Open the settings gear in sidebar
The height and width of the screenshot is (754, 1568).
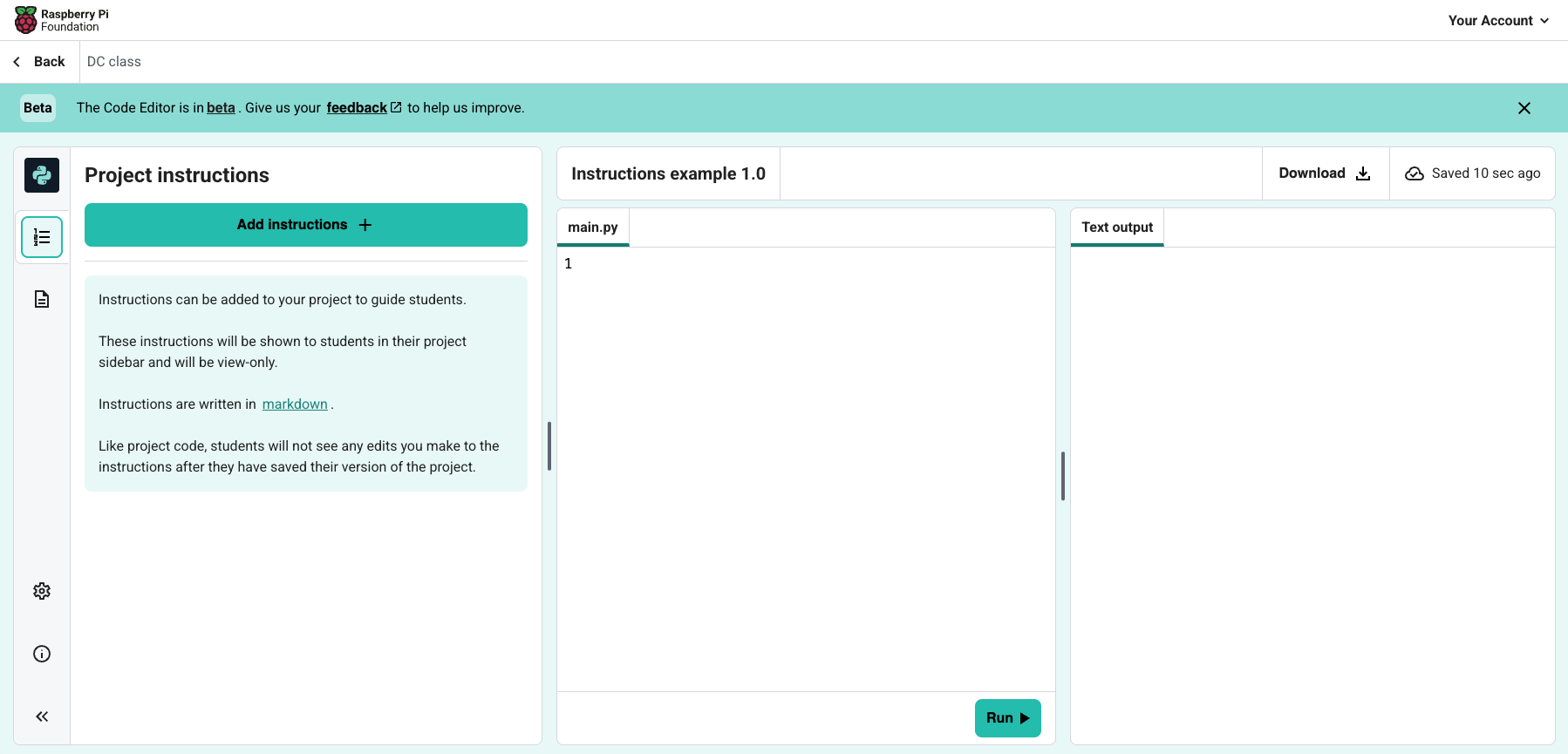[42, 591]
